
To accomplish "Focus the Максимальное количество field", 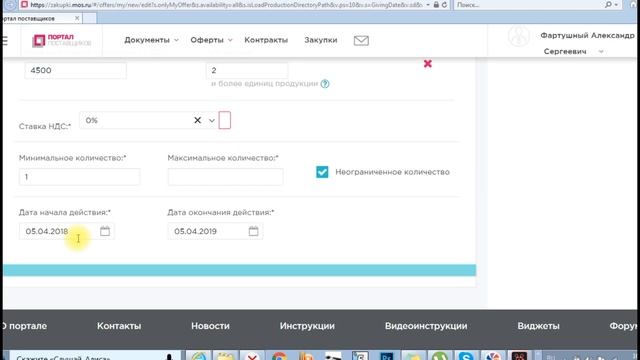I will [x=225, y=177].
